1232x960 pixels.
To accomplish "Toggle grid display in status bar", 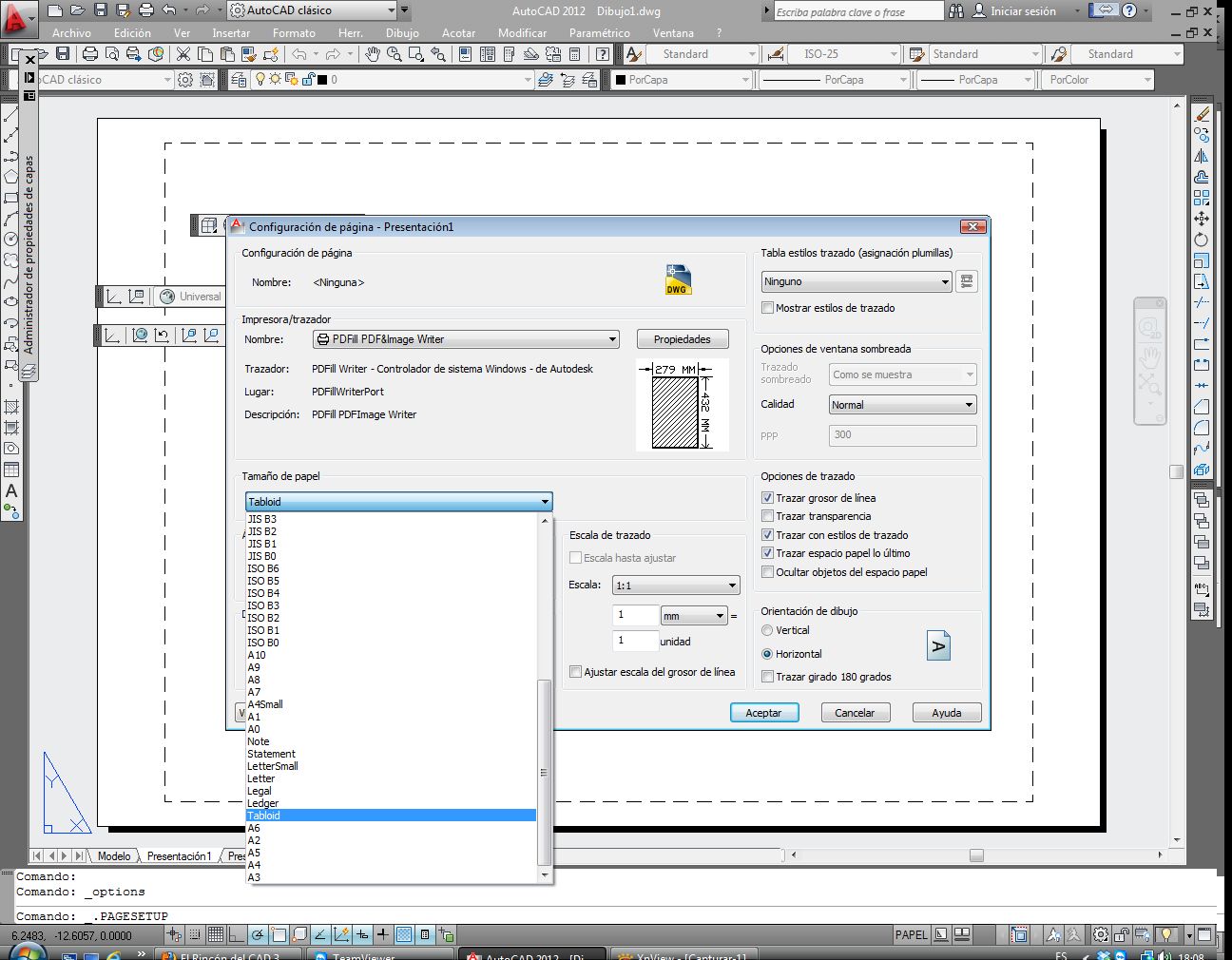I will (x=216, y=934).
